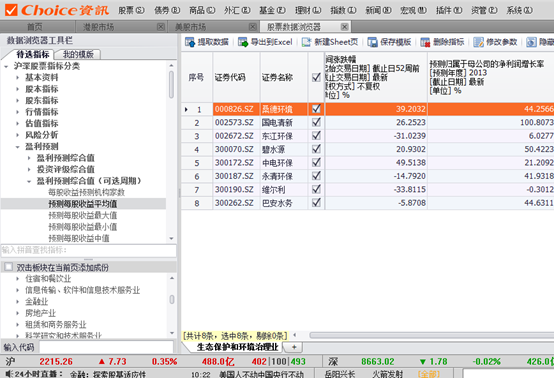Close the 股票数据浏览器 tab
Image resolution: width=554 pixels, height=378 pixels.
[x=344, y=27]
